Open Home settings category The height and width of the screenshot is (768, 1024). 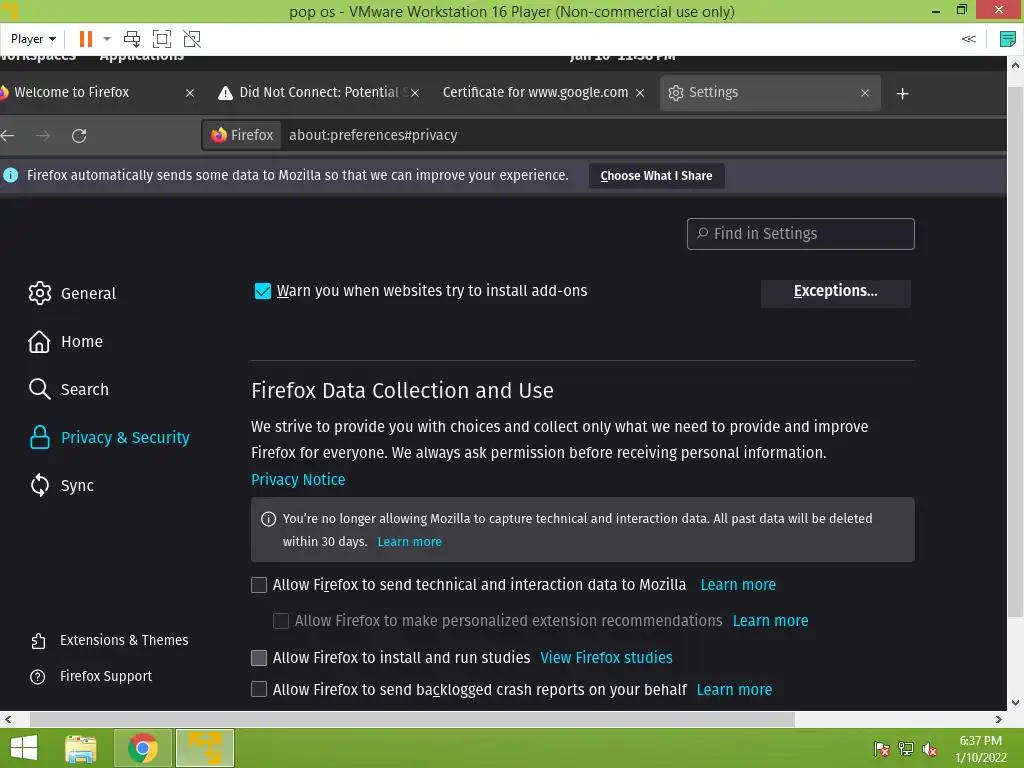pyautogui.click(x=65, y=342)
